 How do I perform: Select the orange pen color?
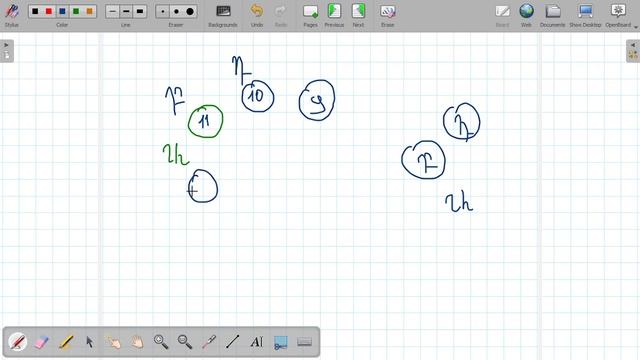coord(89,11)
